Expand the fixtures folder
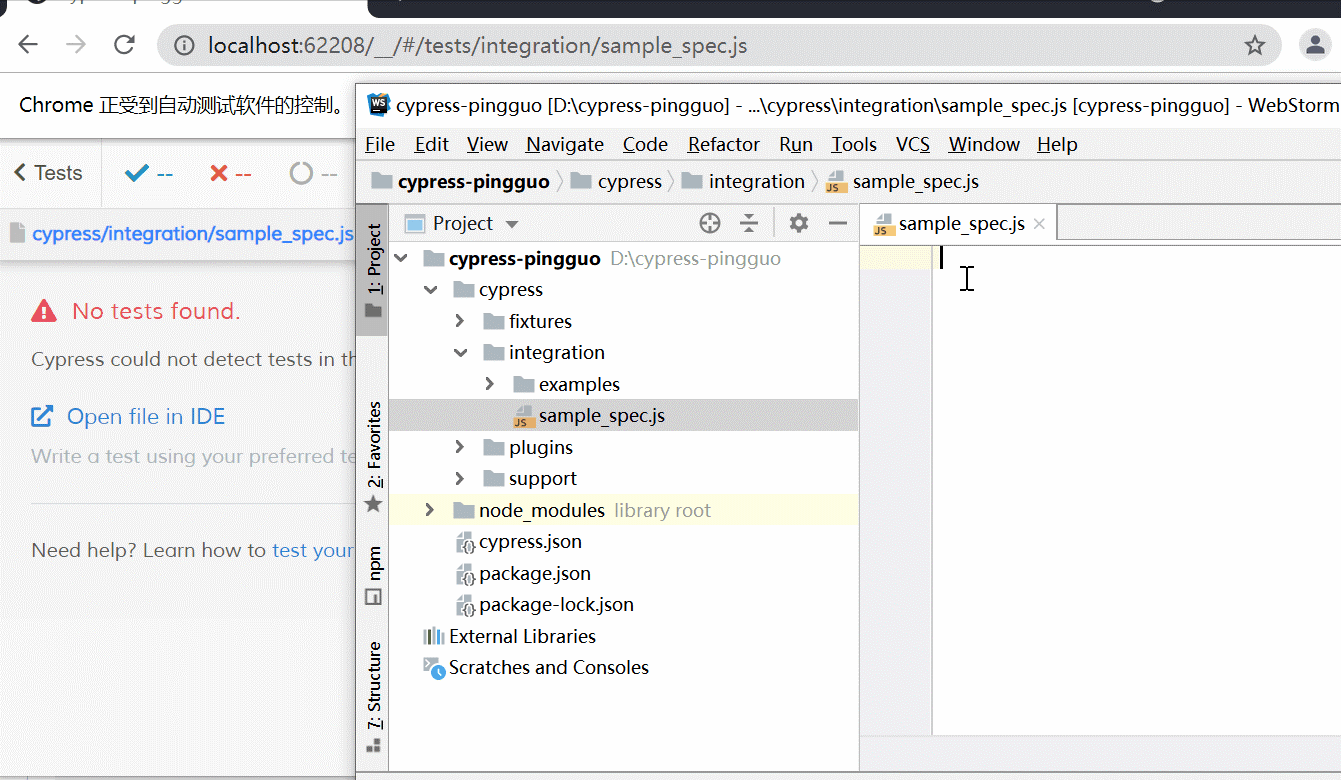1341x780 pixels. [x=460, y=321]
